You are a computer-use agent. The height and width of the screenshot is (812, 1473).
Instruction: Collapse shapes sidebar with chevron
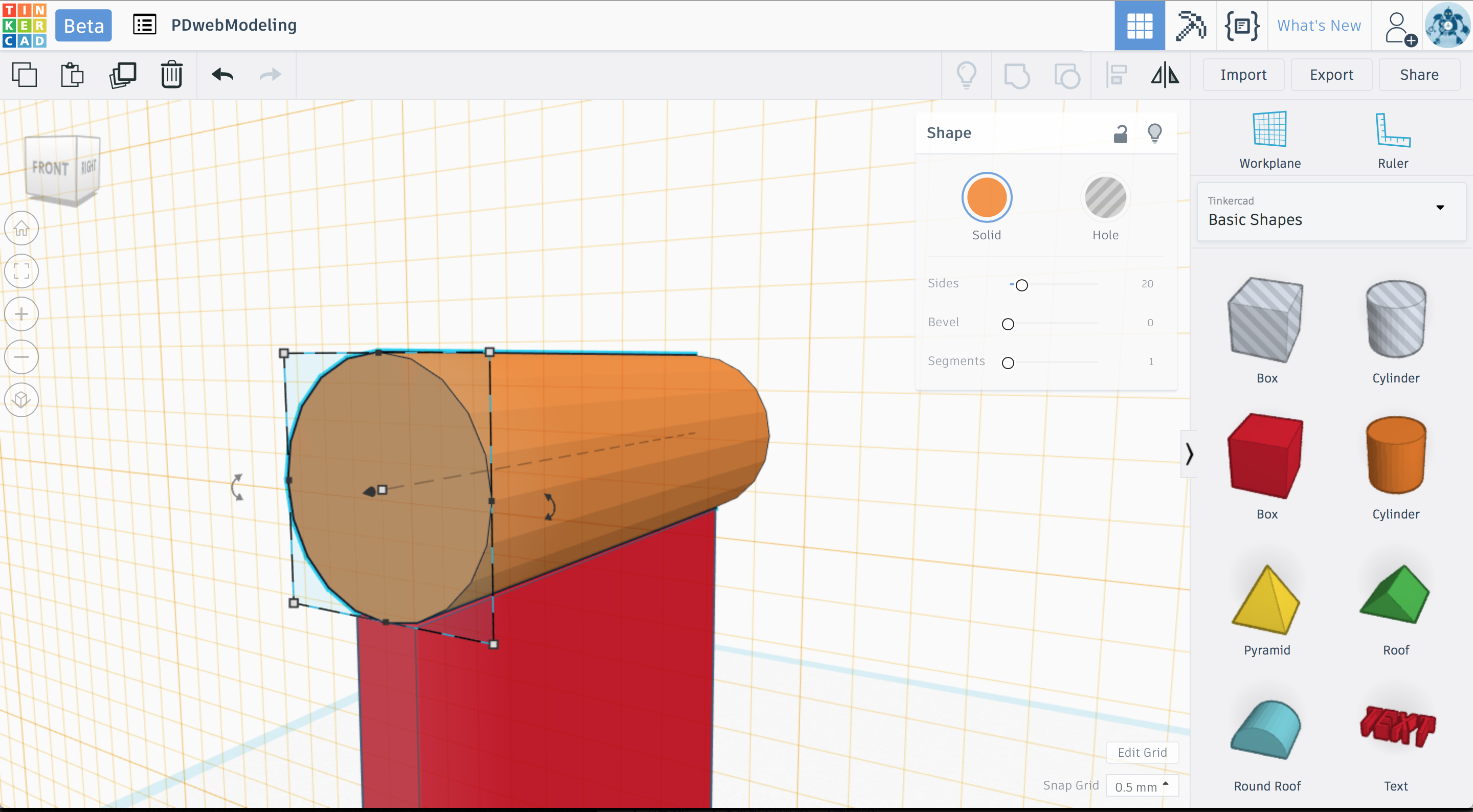pos(1189,454)
